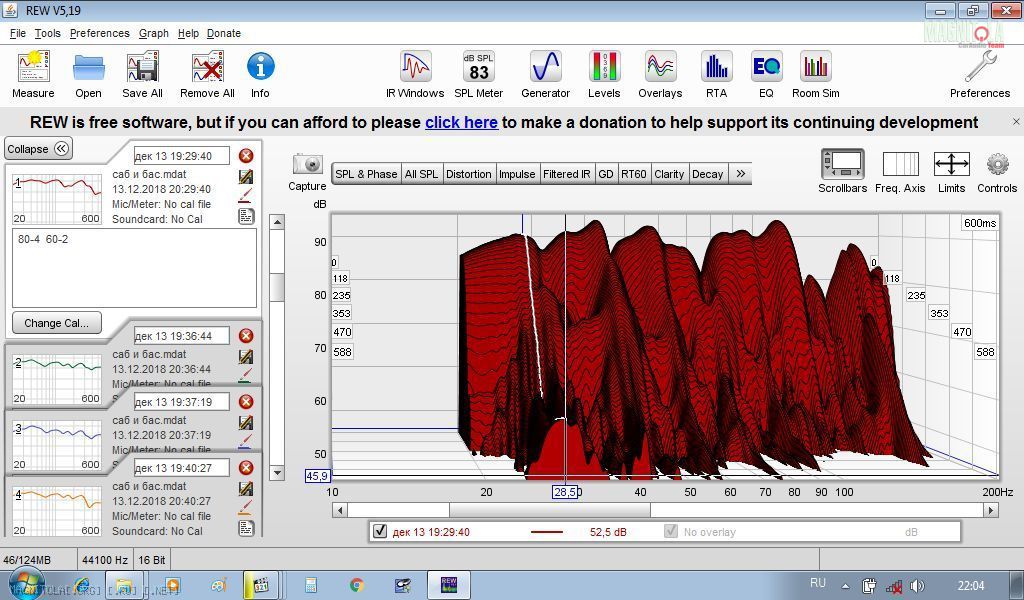Switch to Distortion tab
The image size is (1024, 600).
pyautogui.click(x=468, y=174)
